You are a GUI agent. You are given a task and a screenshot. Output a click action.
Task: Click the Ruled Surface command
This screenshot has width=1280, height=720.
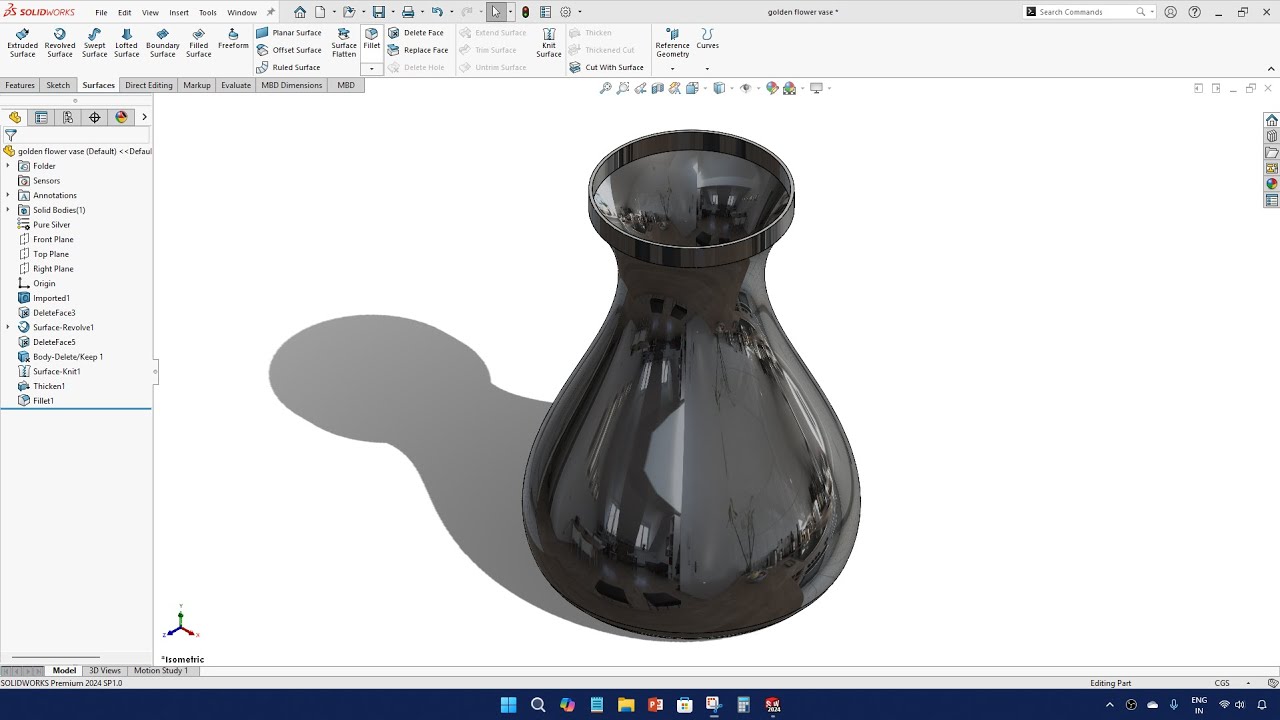coord(288,67)
